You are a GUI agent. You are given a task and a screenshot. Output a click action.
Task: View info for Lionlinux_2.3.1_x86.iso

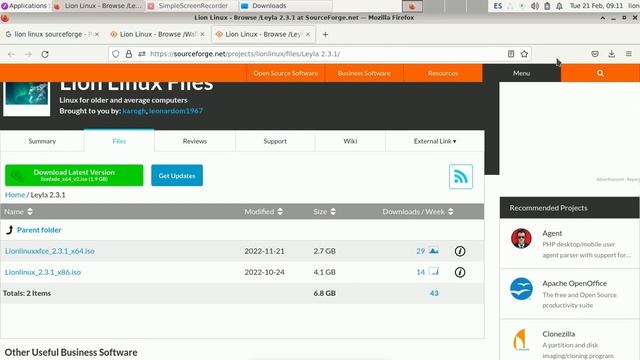[460, 272]
